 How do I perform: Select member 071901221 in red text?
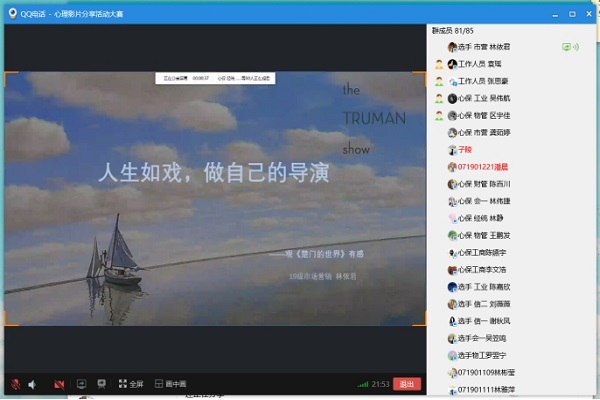point(510,167)
